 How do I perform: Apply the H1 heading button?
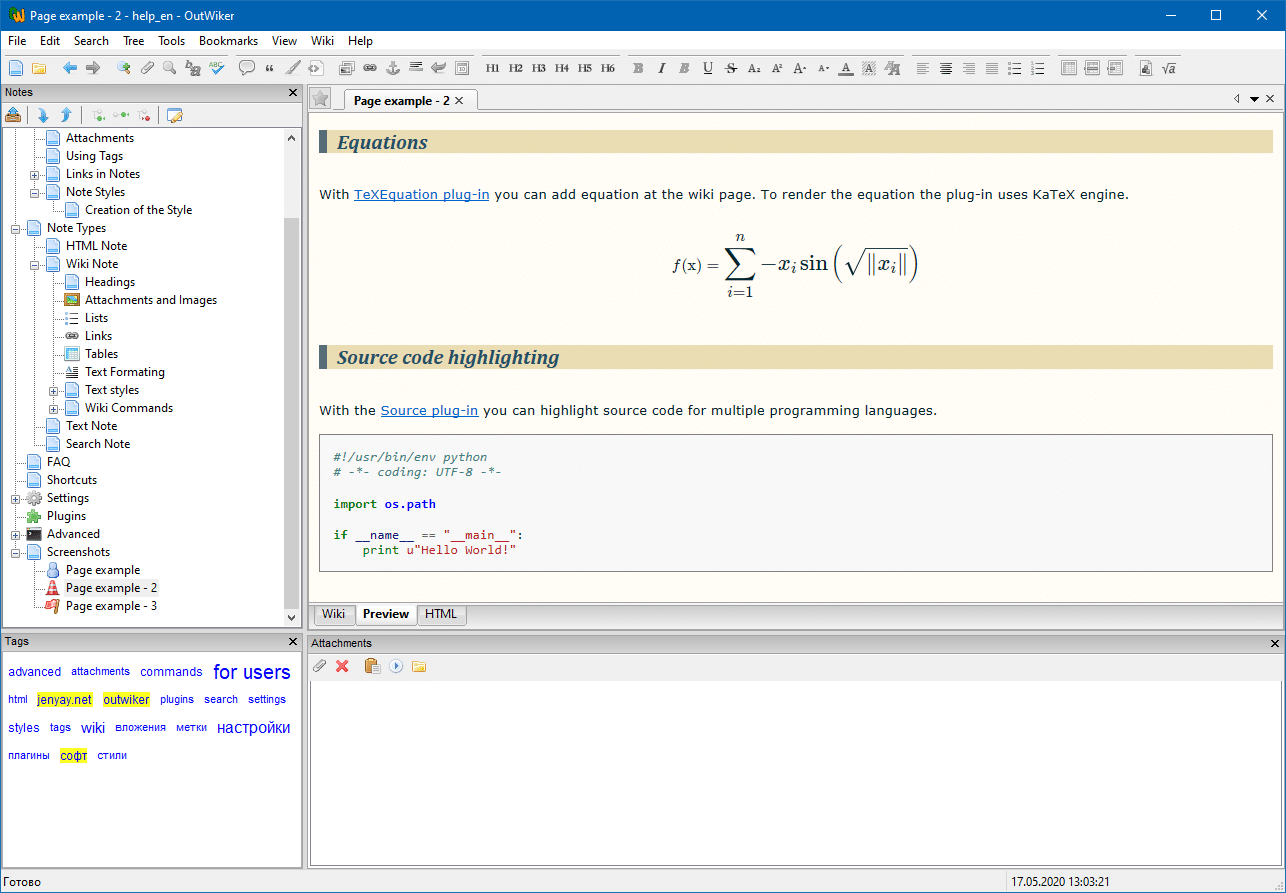point(492,68)
